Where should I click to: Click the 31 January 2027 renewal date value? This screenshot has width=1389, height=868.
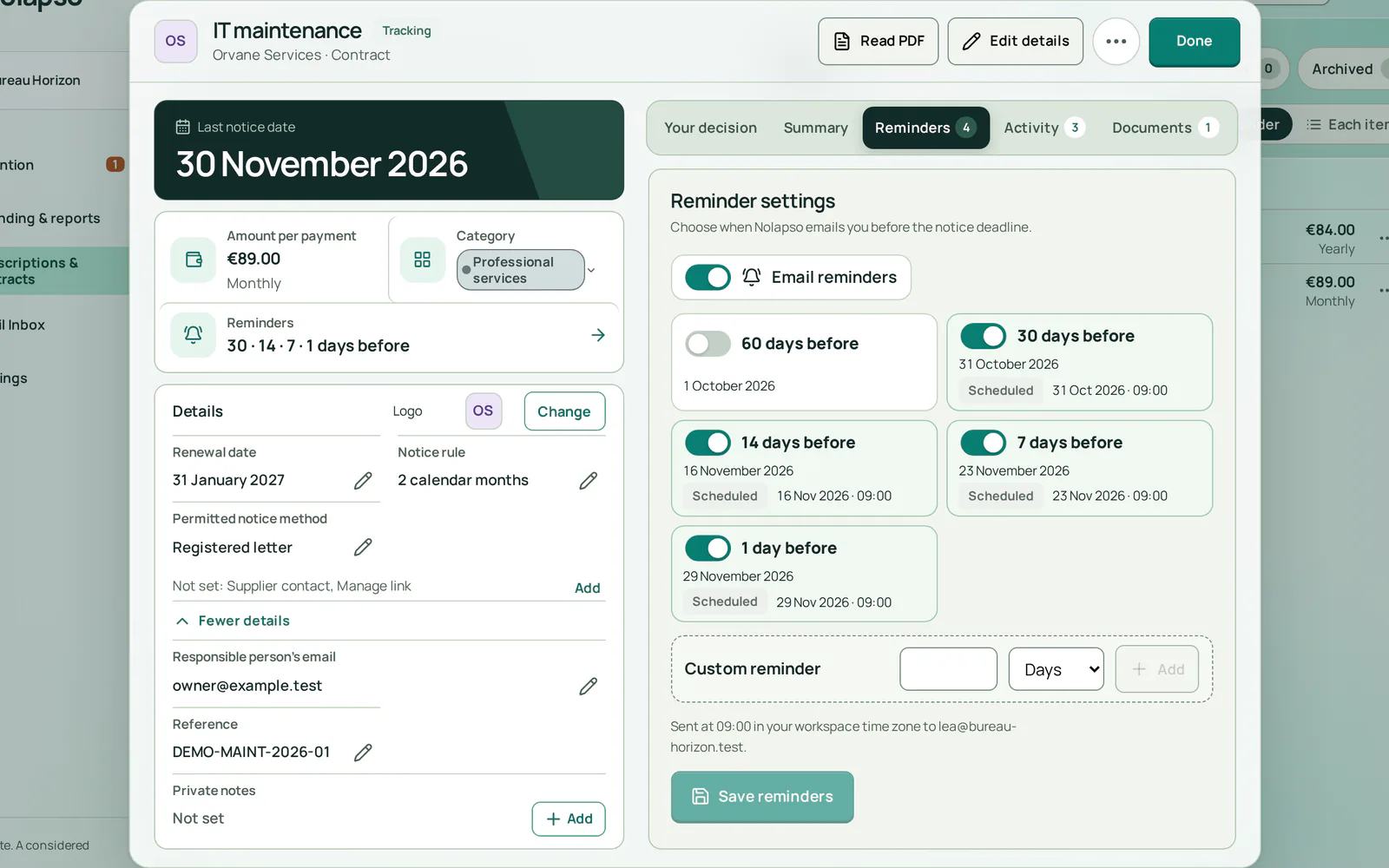click(228, 480)
